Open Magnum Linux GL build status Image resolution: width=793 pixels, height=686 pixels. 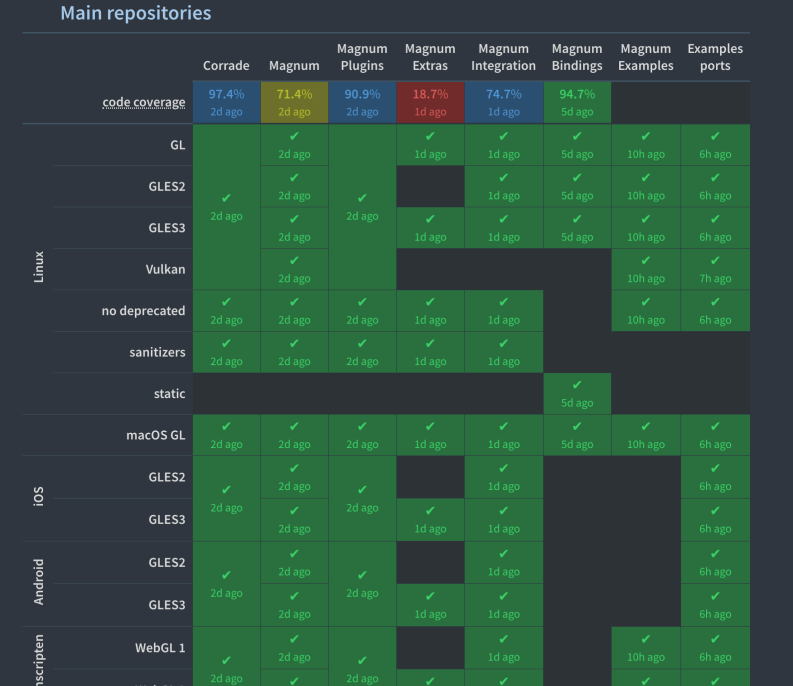tap(294, 145)
